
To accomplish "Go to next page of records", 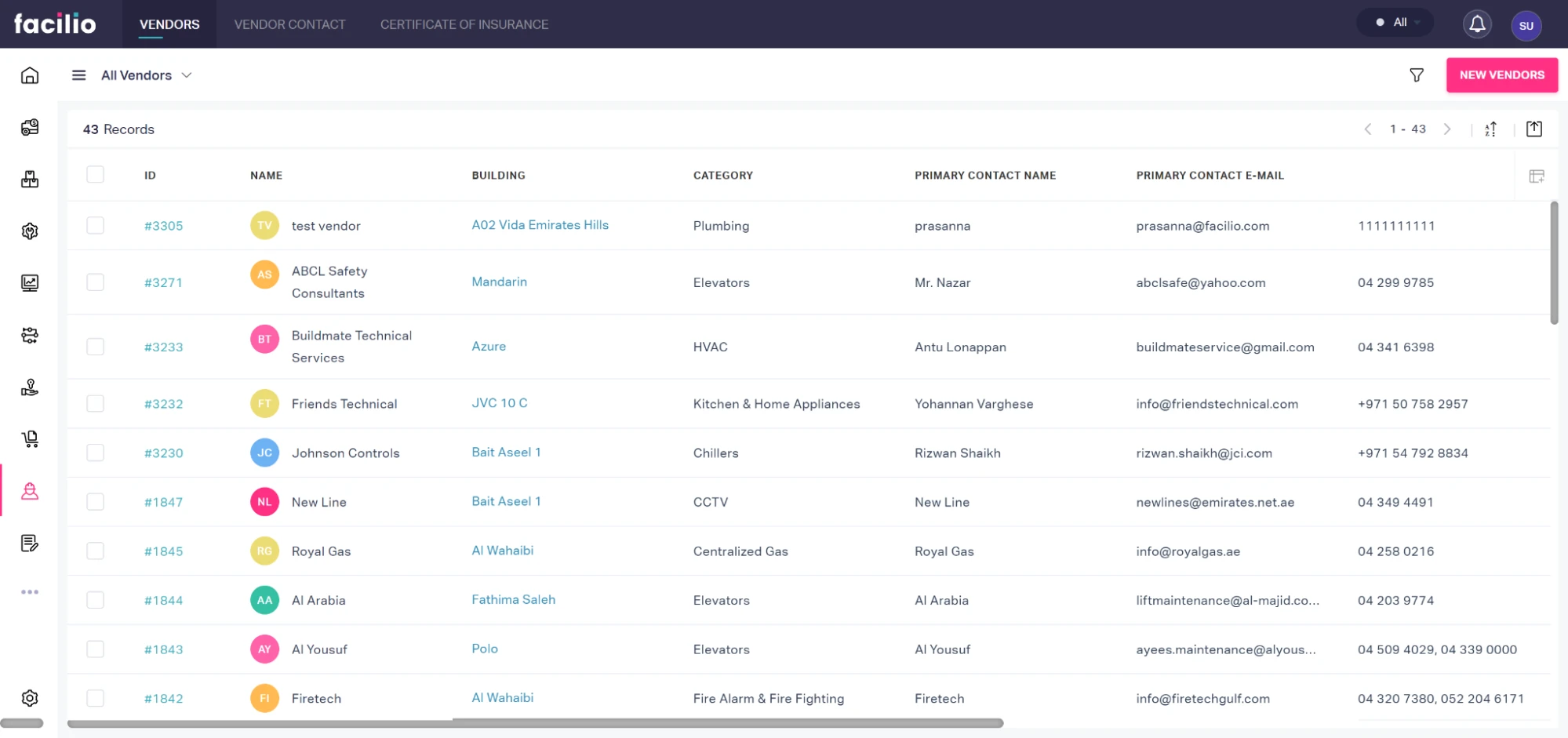I will [1447, 129].
